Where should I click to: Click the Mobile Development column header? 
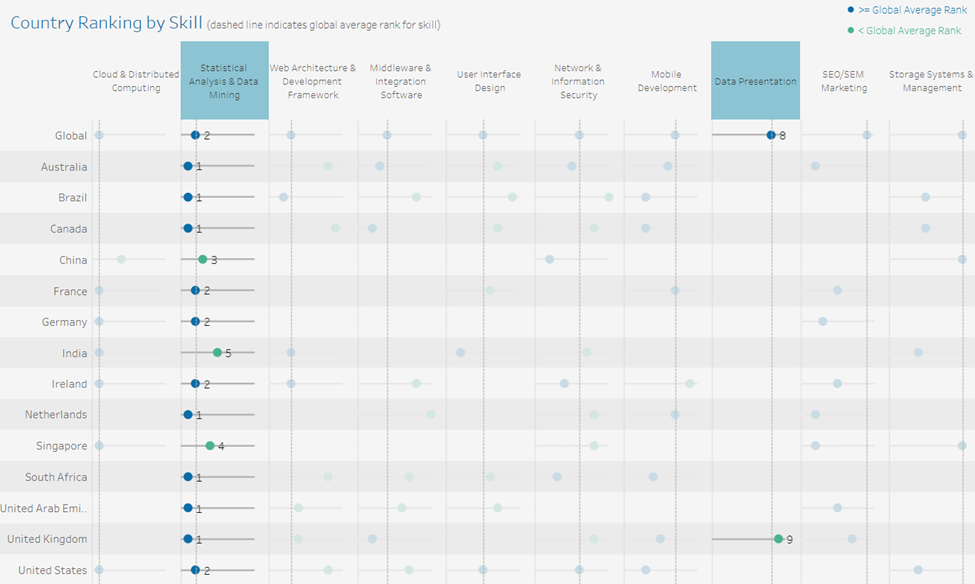click(666, 81)
